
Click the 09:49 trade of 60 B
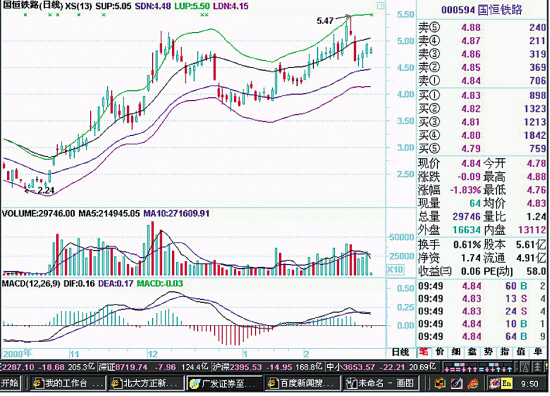[482, 287]
